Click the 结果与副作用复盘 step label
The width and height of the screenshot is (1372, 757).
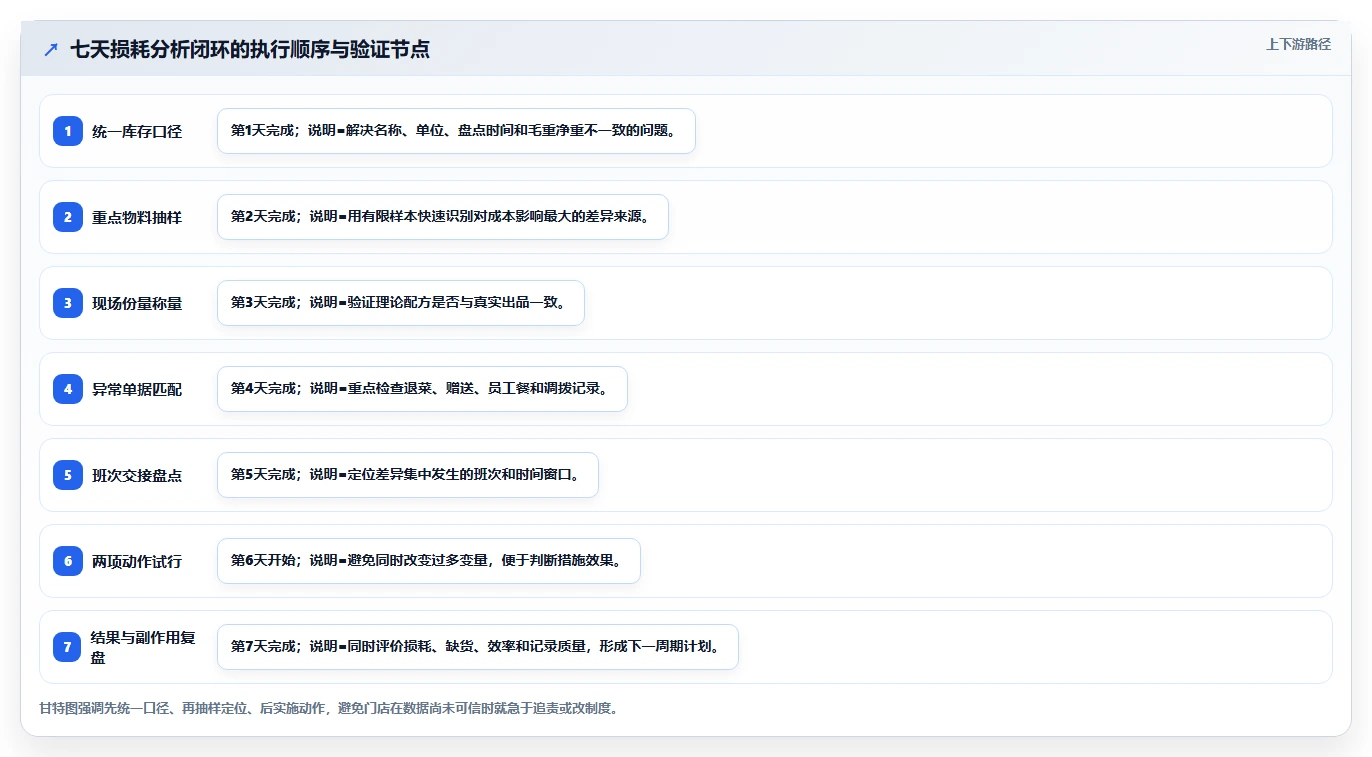tap(143, 647)
